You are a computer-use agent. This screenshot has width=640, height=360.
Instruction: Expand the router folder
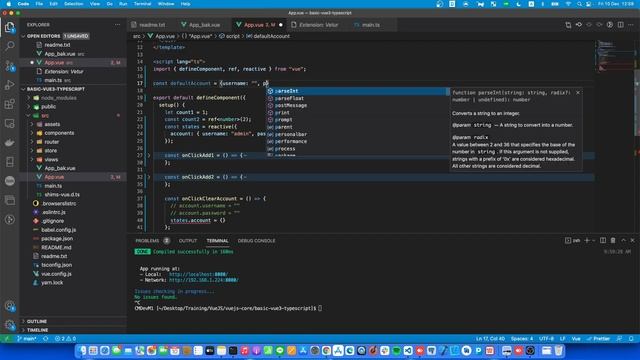33,142
